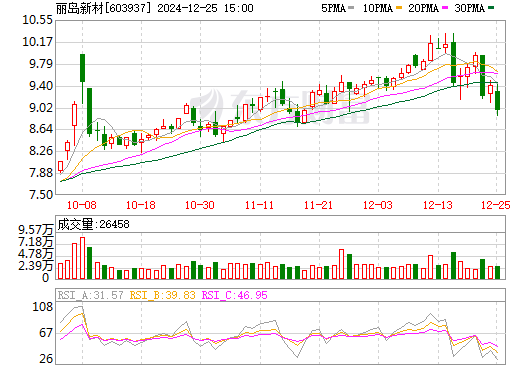Viewport: 520px width, 365px height.
Task: Click the 8.64 price axis label
Action: point(41,129)
